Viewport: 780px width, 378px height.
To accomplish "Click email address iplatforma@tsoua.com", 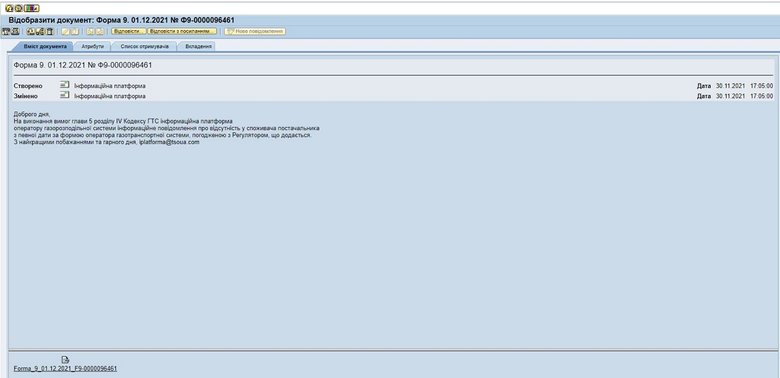I will pyautogui.click(x=168, y=142).
